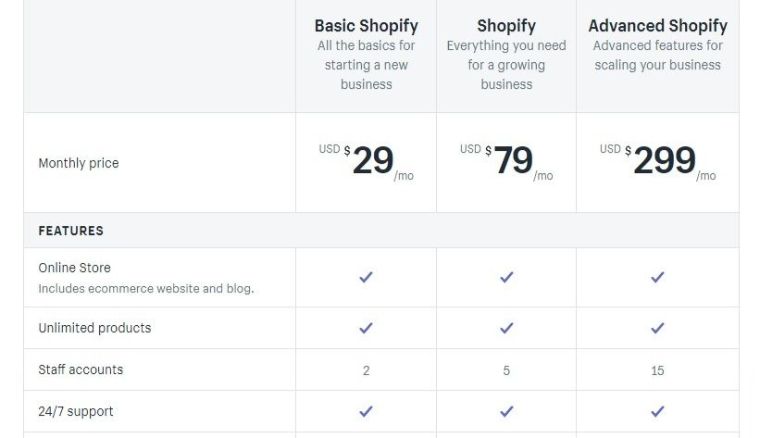Click Online Store checkmark for Shopify plan
Viewport: 760px width, 438px height.
pos(506,277)
